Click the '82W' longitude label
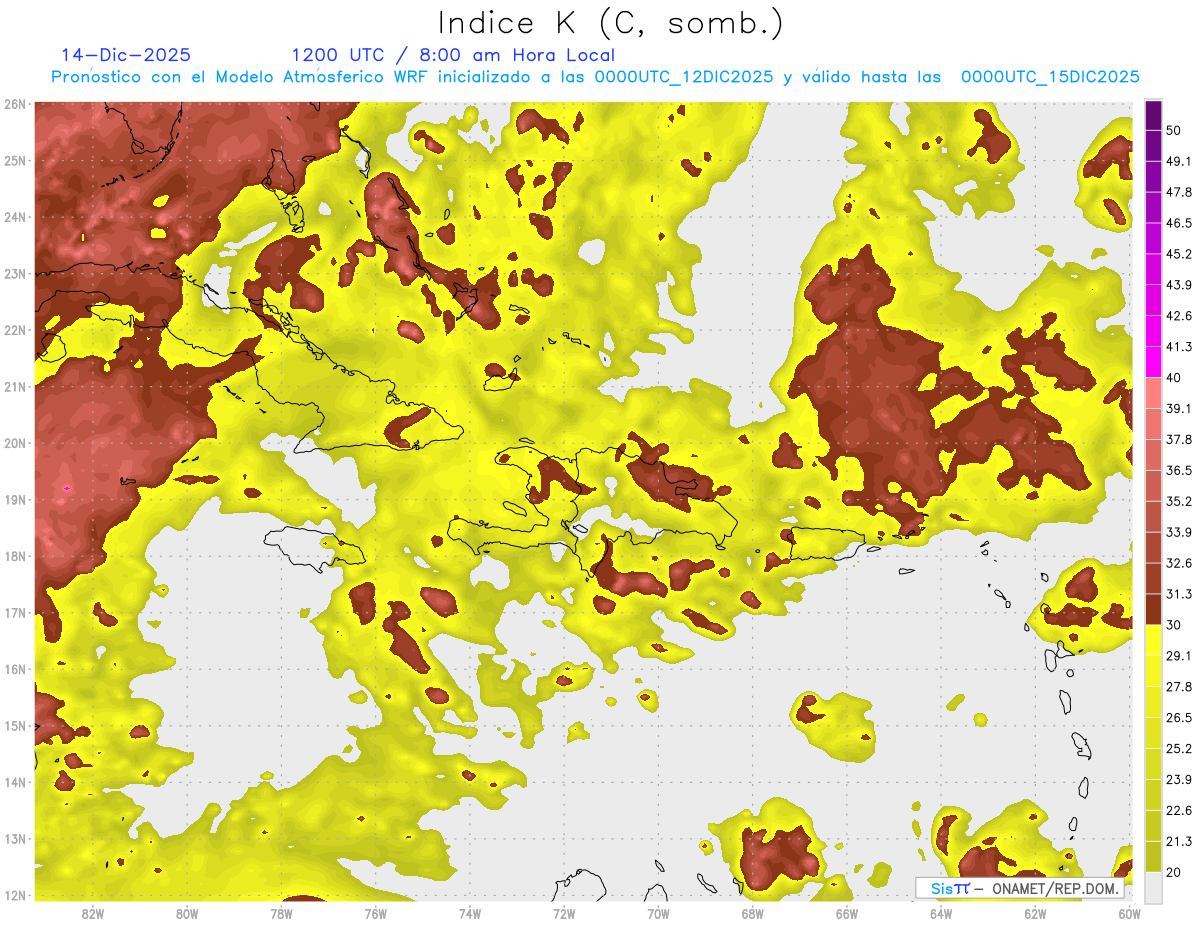 coord(93,914)
